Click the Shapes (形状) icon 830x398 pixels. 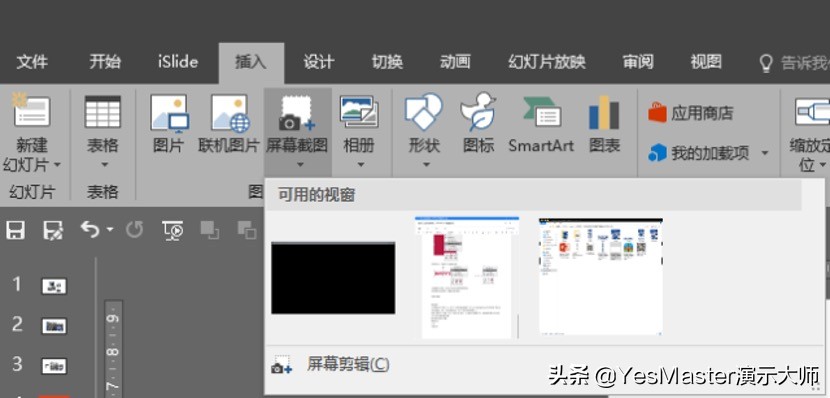(423, 112)
